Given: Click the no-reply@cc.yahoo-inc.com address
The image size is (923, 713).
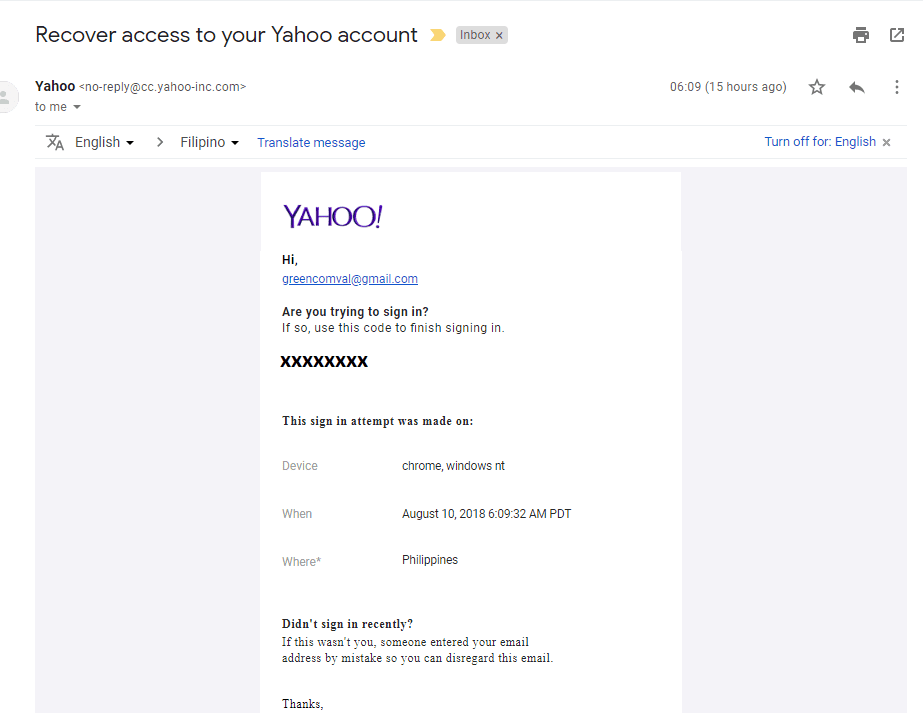Looking at the screenshot, I should coord(162,86).
